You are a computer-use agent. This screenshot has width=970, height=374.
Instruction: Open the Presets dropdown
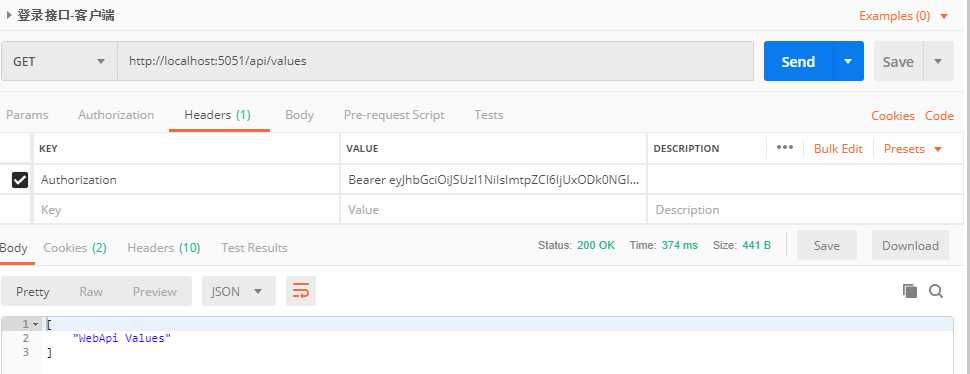pyautogui.click(x=912, y=148)
